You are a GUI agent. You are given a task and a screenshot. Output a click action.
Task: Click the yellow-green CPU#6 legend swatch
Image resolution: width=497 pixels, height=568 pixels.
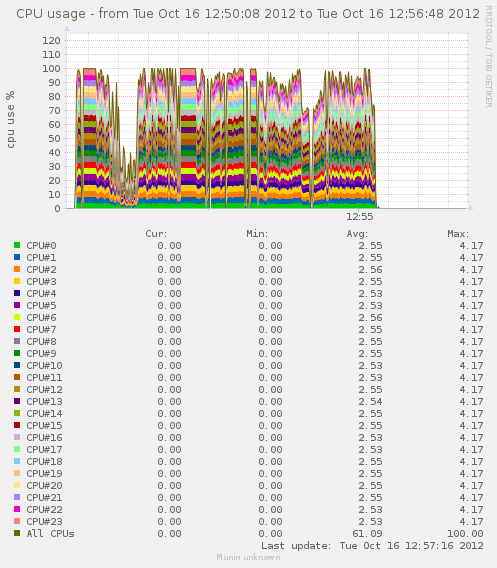tap(17, 317)
